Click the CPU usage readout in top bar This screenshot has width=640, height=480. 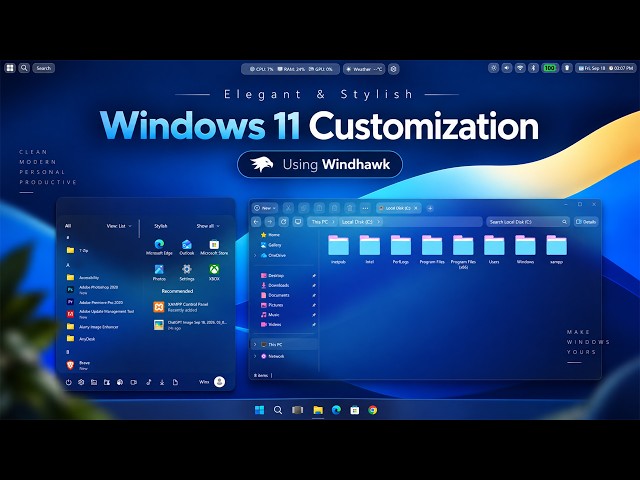[x=262, y=69]
